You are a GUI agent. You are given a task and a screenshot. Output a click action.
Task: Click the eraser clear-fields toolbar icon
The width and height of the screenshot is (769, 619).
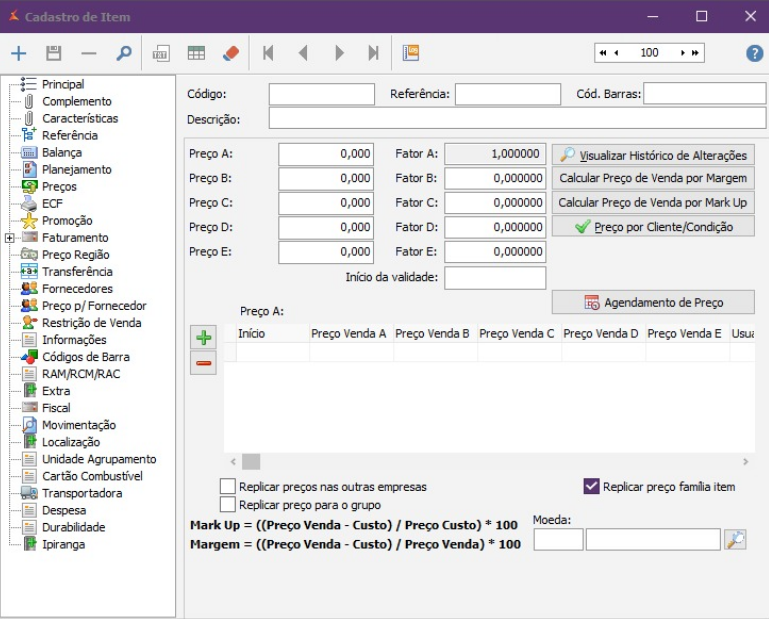[x=231, y=53]
